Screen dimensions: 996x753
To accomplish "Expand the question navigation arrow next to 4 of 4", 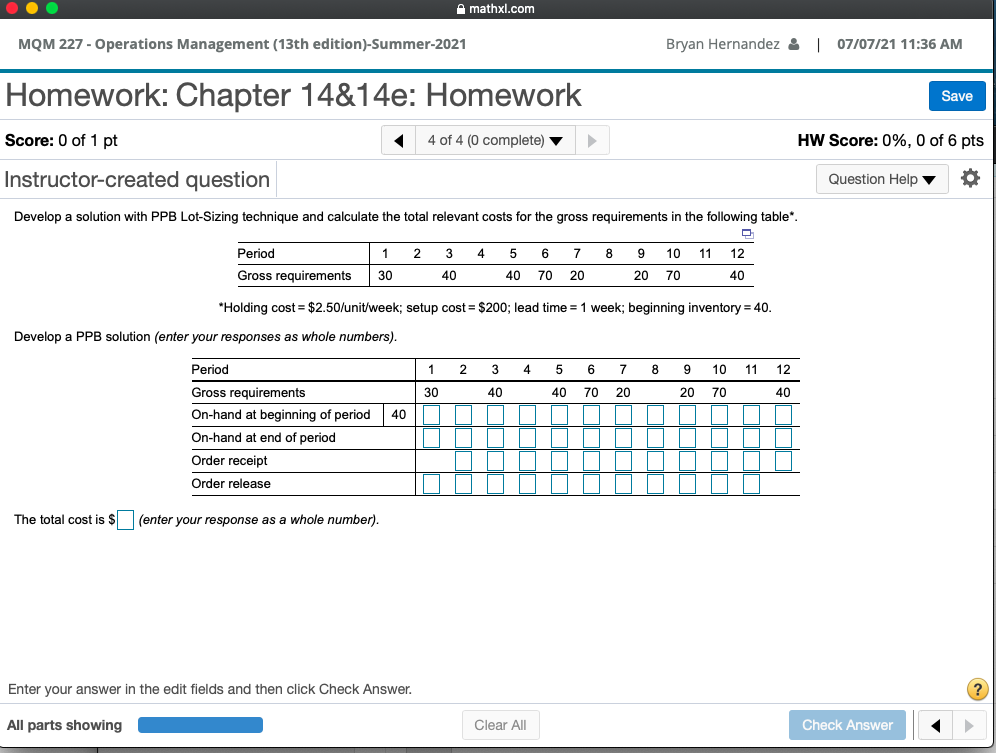I will pyautogui.click(x=590, y=139).
